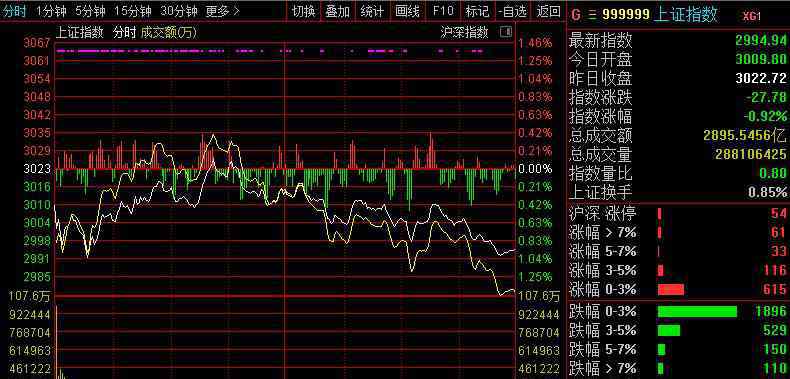Click the green 跌幅 0-3% bar
This screenshot has height=379, width=790.
click(697, 312)
